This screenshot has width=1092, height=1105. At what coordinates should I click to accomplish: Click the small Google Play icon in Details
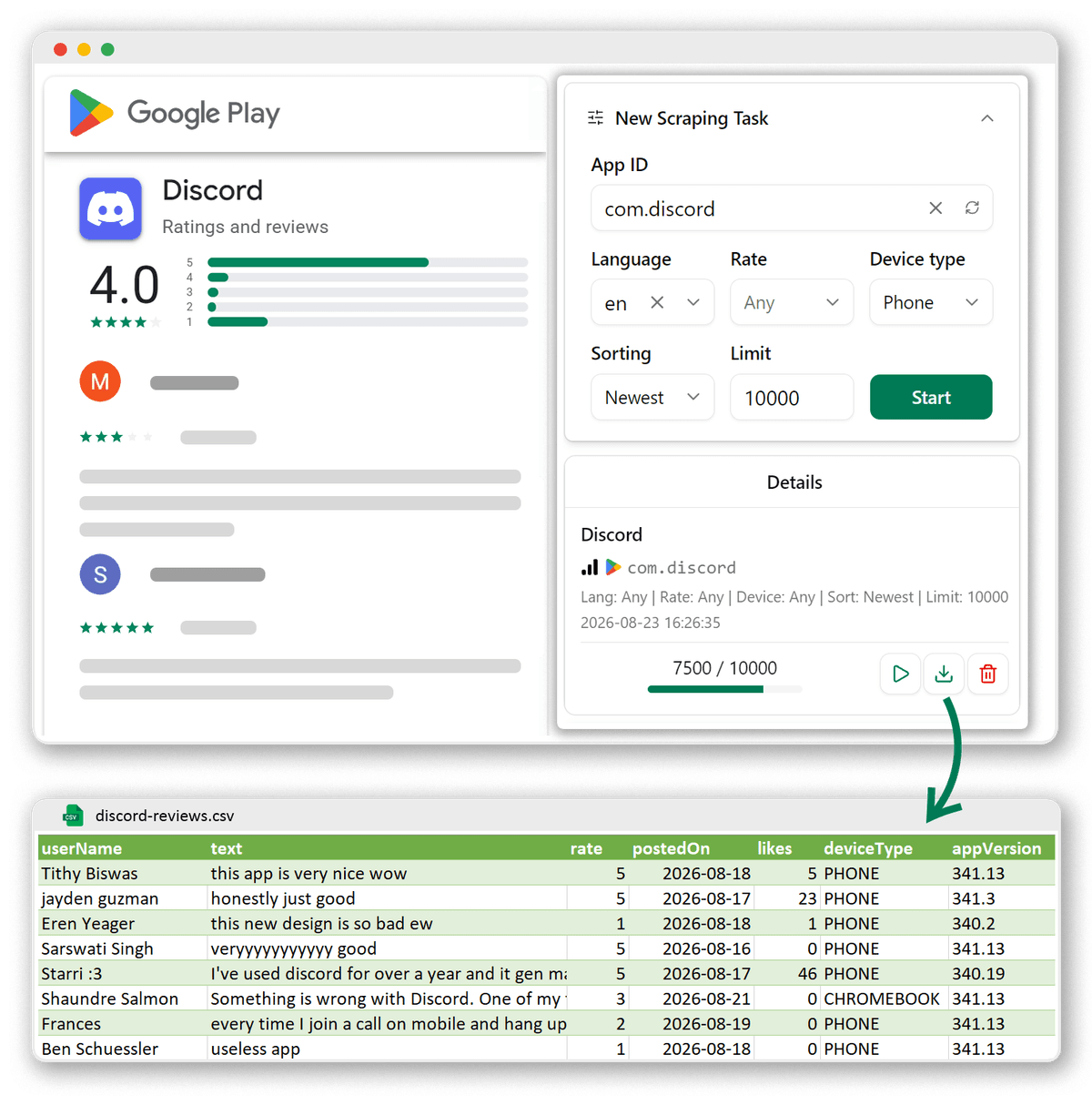pyautogui.click(x=613, y=567)
